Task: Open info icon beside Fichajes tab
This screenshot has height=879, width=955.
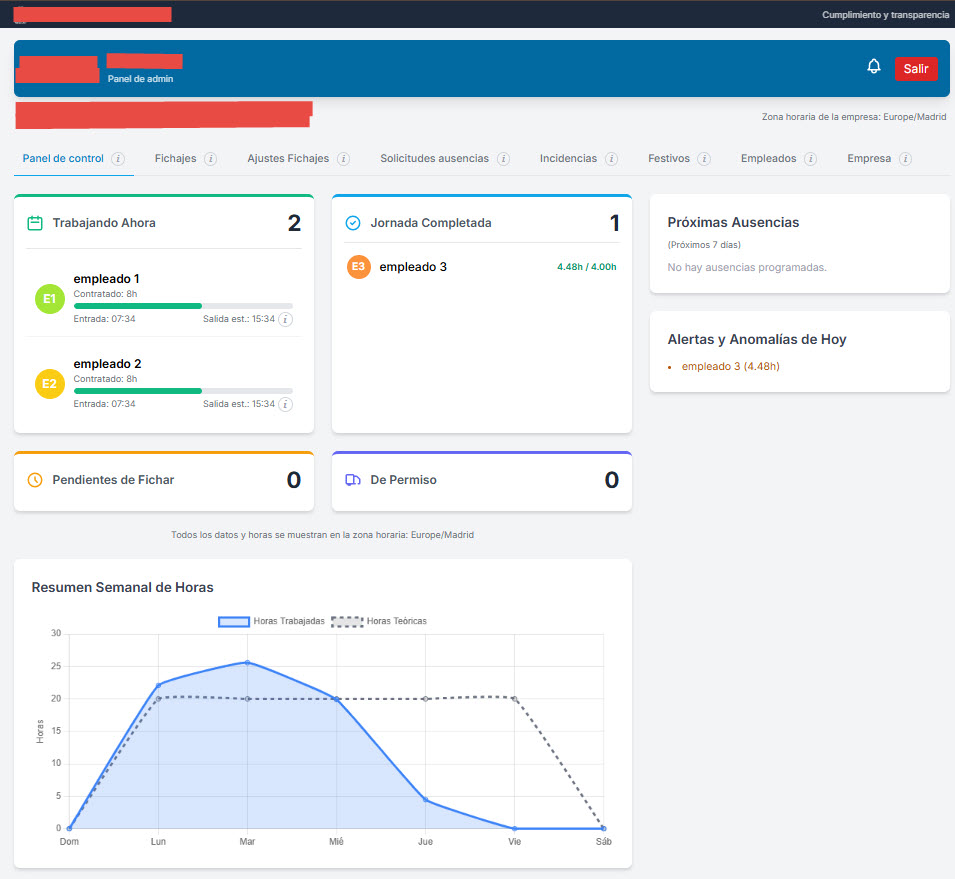Action: point(212,158)
